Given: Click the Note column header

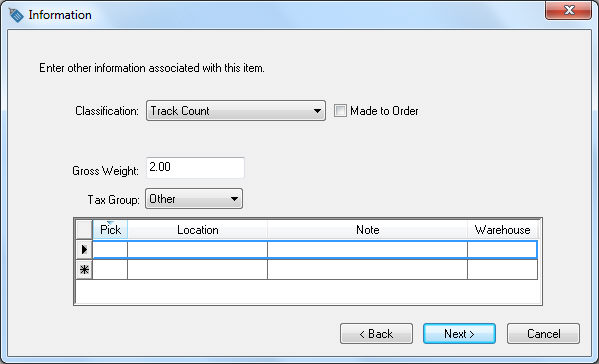Looking at the screenshot, I should point(367,230).
